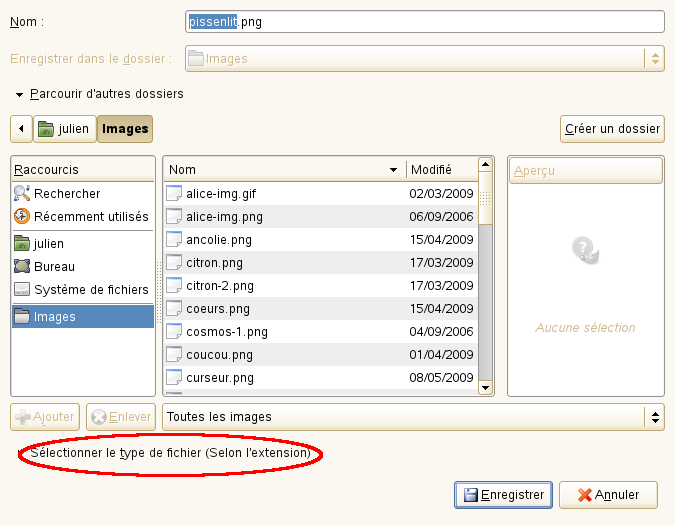Click the Enlever shortcut button

pos(121,417)
